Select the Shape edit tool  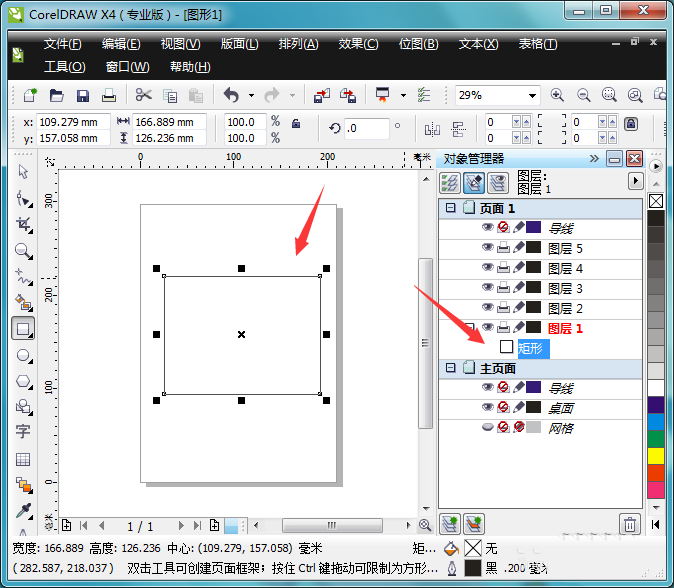pyautogui.click(x=24, y=199)
